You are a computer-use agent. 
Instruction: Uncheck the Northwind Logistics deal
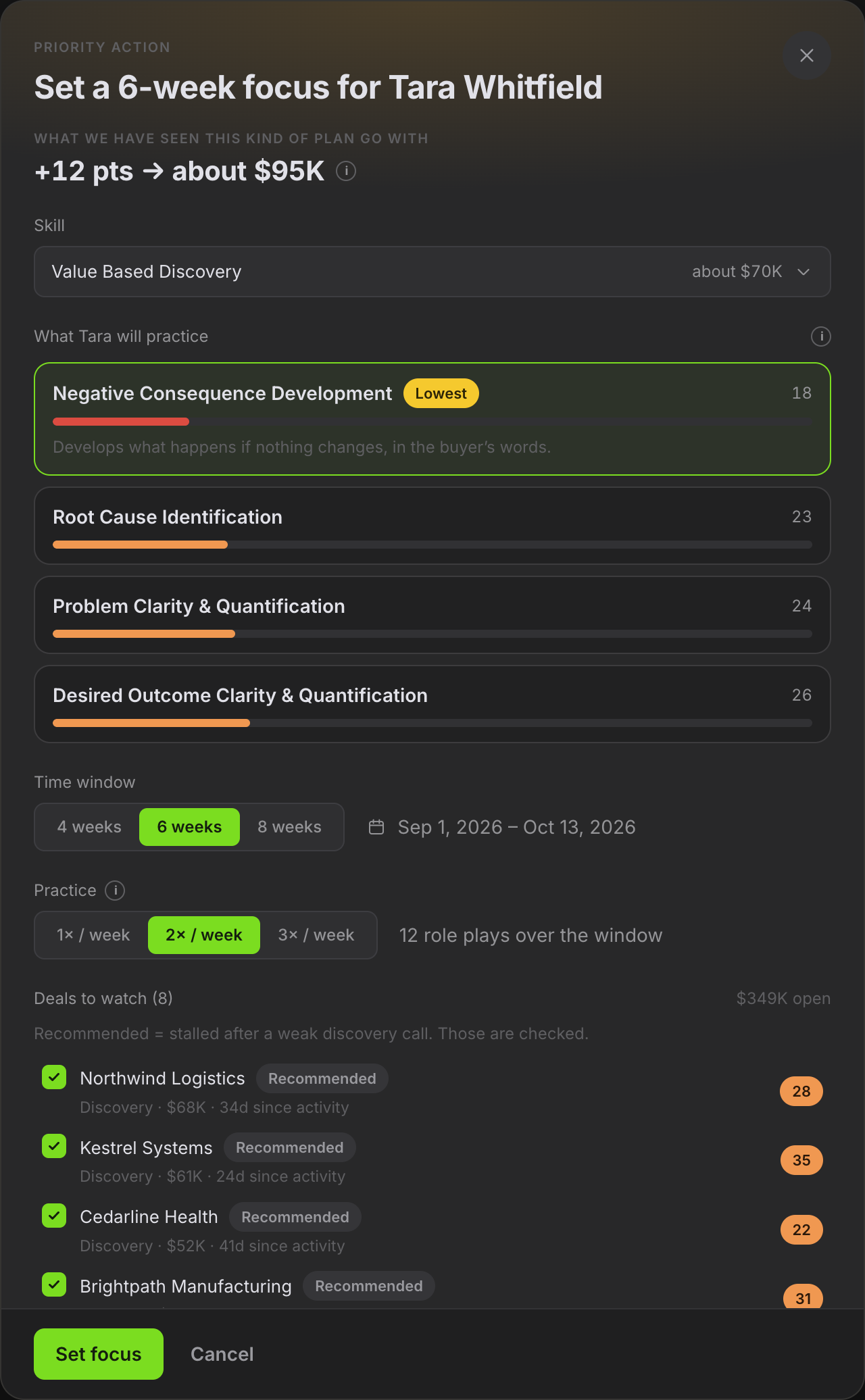tap(54, 1077)
